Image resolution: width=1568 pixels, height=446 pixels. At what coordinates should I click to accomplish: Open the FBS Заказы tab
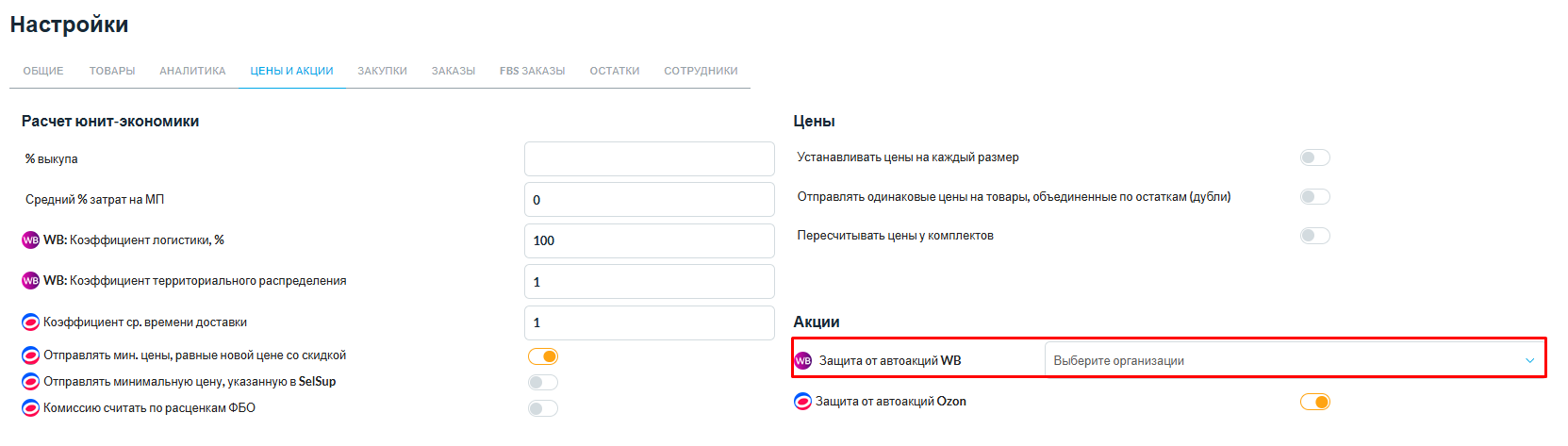(533, 71)
